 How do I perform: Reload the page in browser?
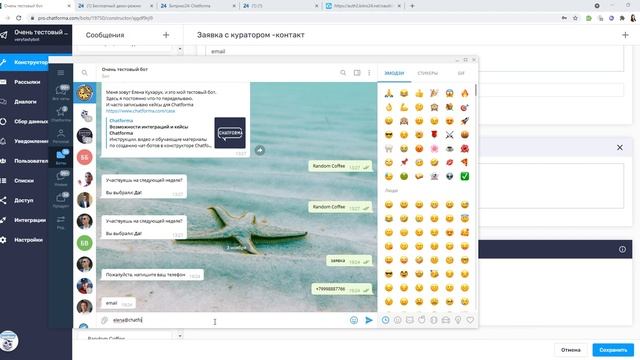pos(19,18)
